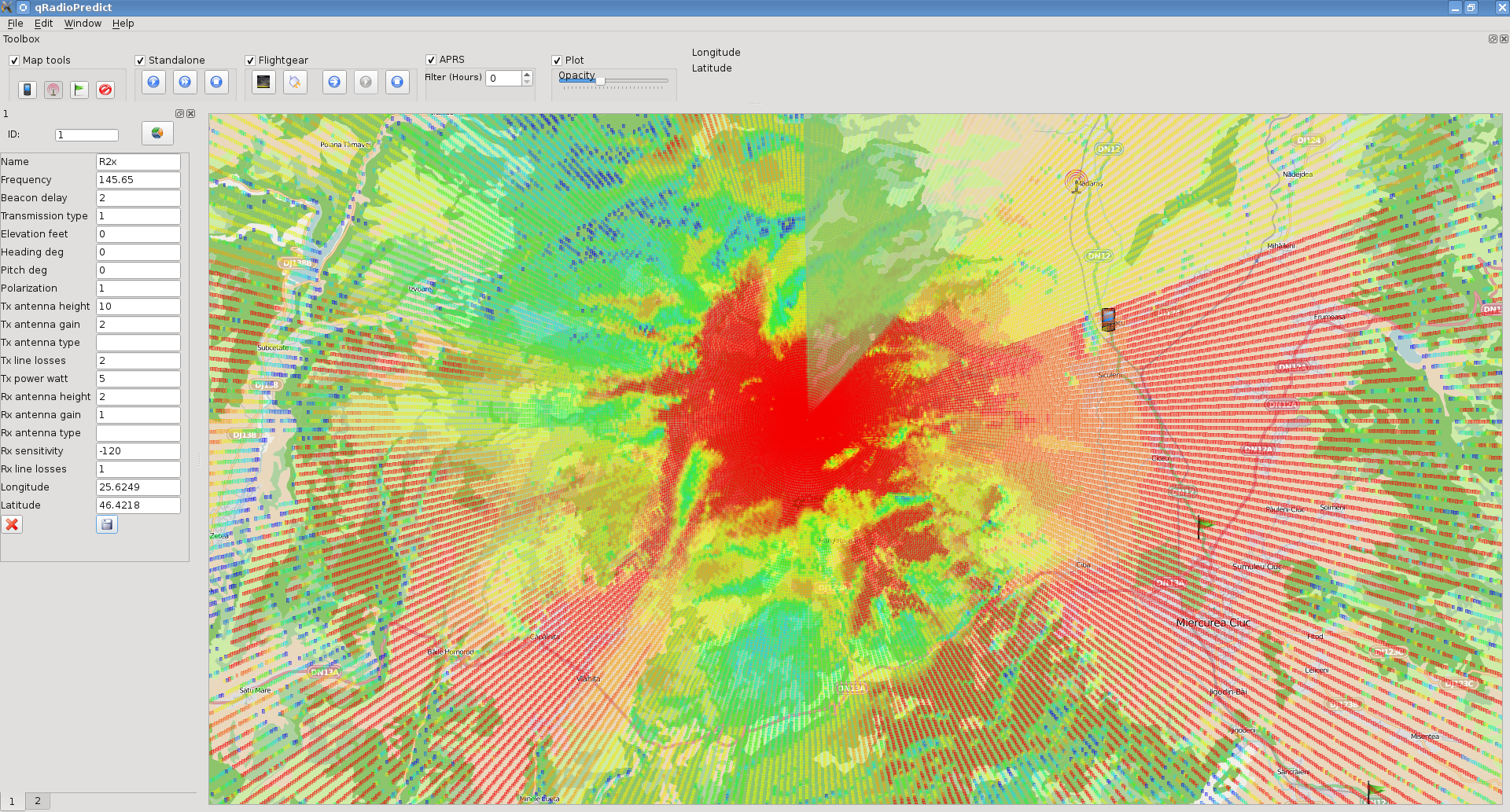1510x812 pixels.
Task: Open the Window menu
Action: [83, 24]
